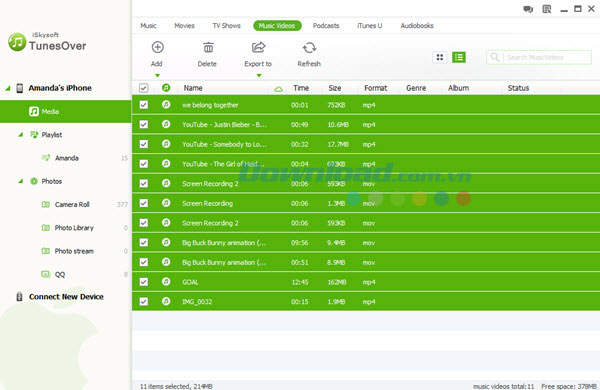Uncheck the 'we belong together' checkbox
Image resolution: width=600 pixels, height=390 pixels.
pyautogui.click(x=143, y=104)
